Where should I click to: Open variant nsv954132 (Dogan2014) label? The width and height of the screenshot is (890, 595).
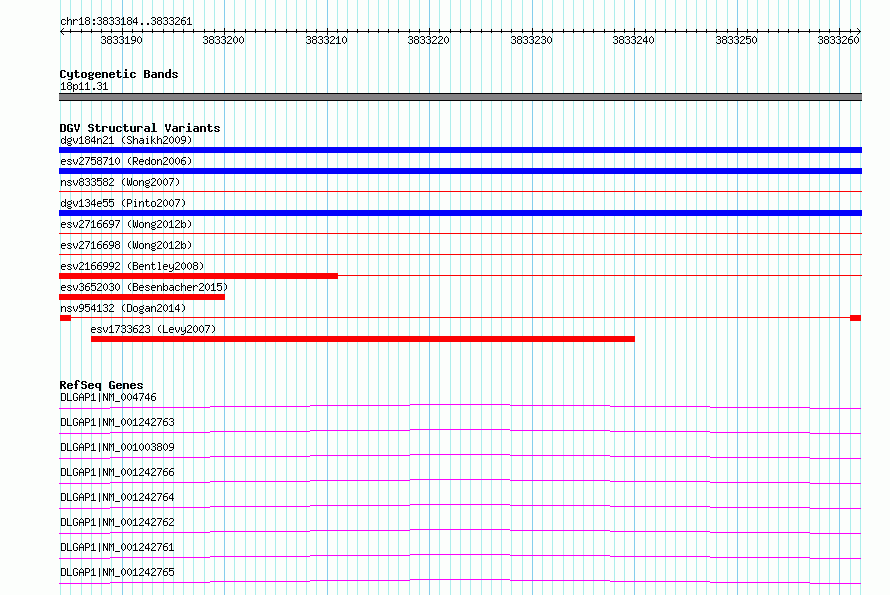123,308
